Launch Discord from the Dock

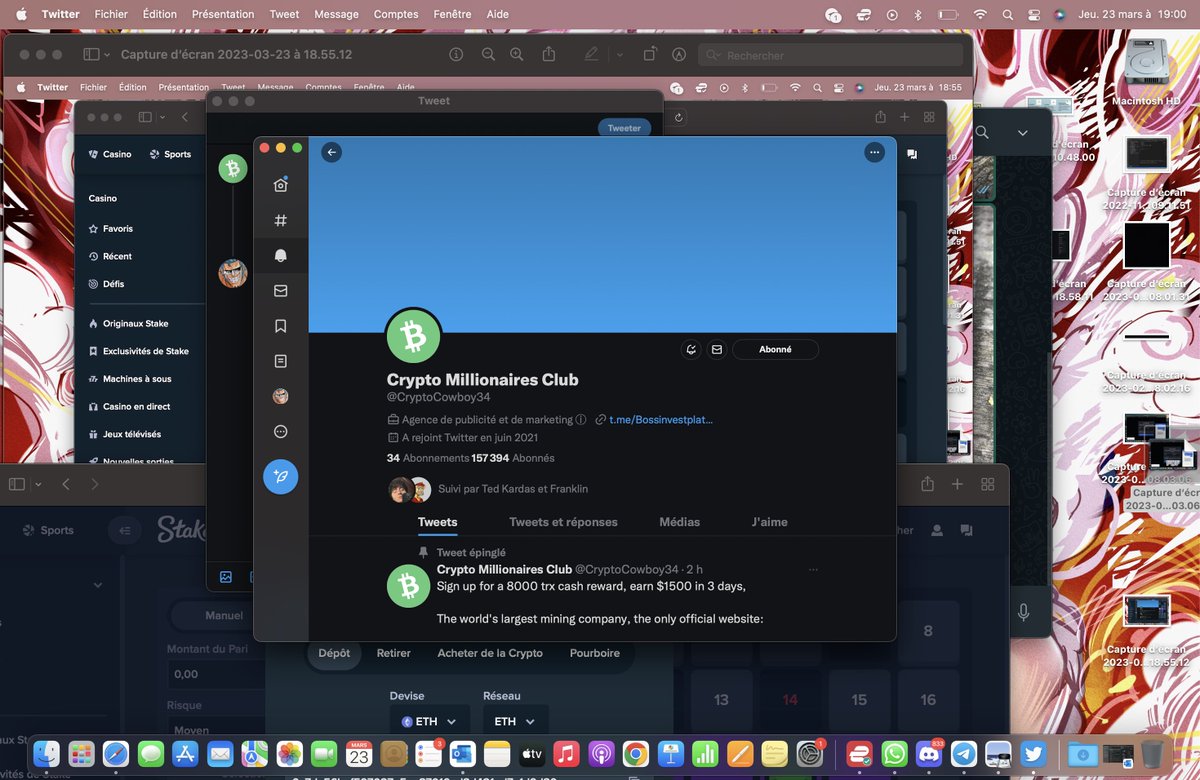pos(929,754)
